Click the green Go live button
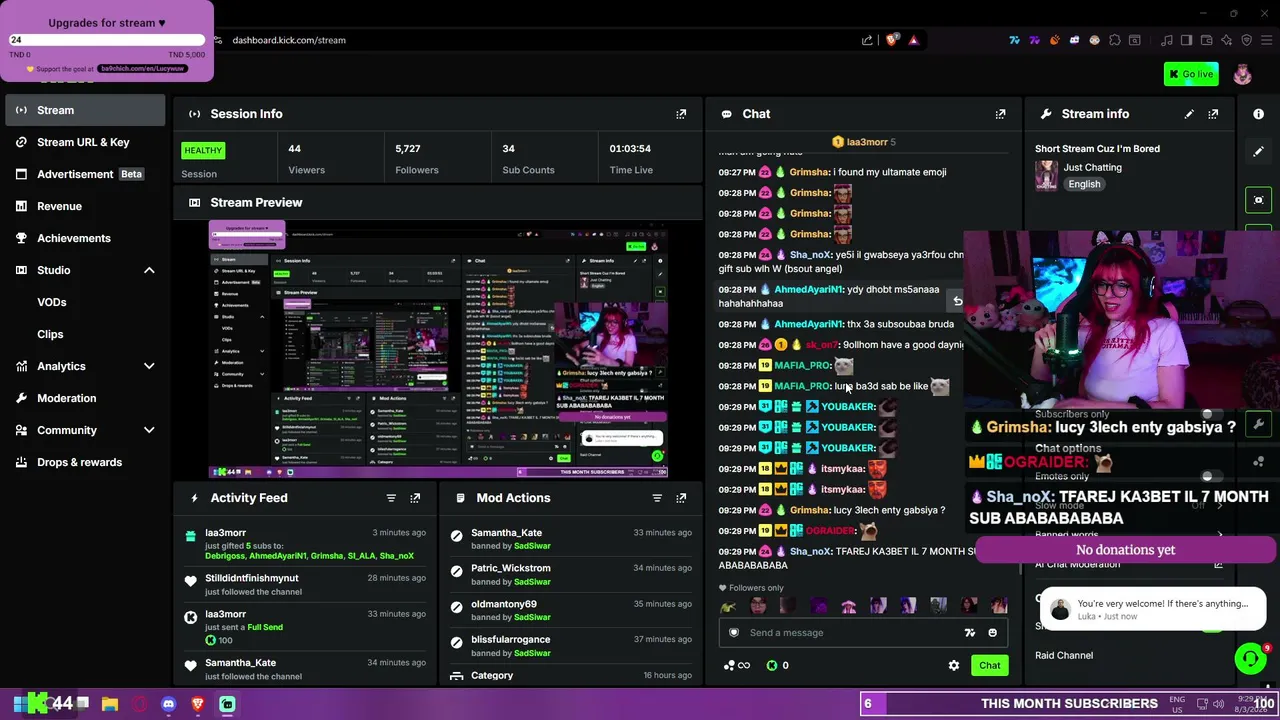This screenshot has width=1280, height=720. point(1190,74)
